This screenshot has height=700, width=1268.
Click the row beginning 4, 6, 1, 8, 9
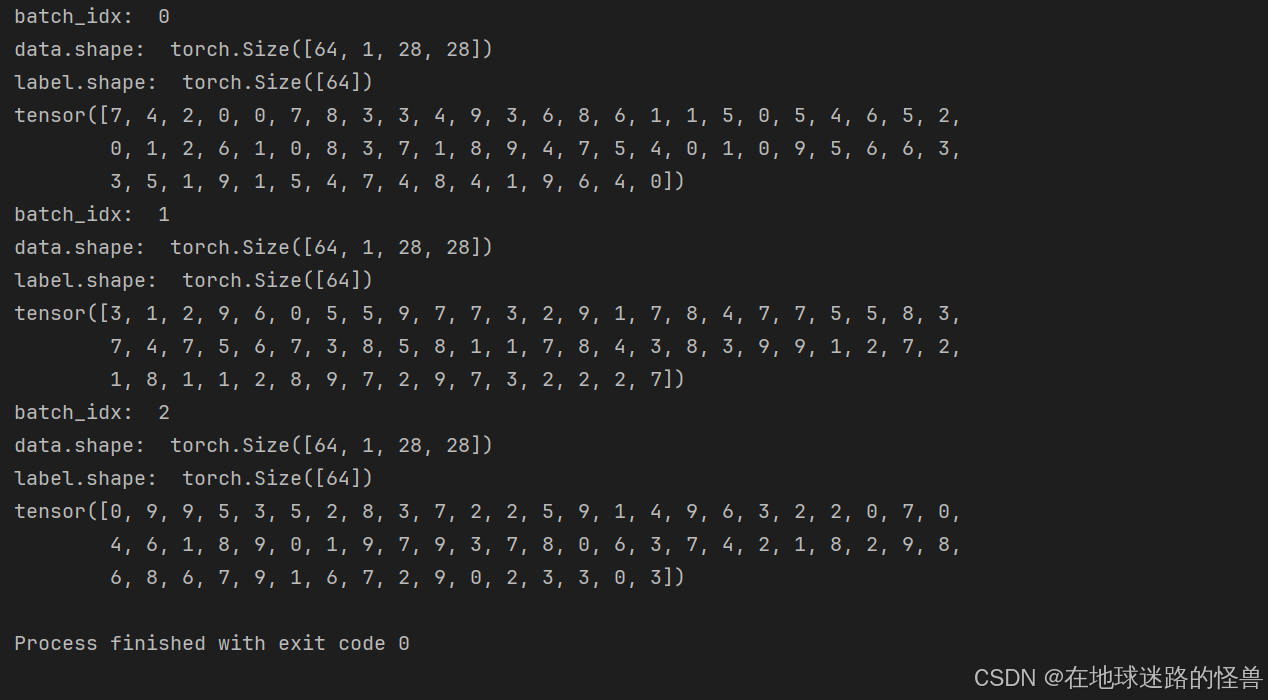[x=536, y=545]
